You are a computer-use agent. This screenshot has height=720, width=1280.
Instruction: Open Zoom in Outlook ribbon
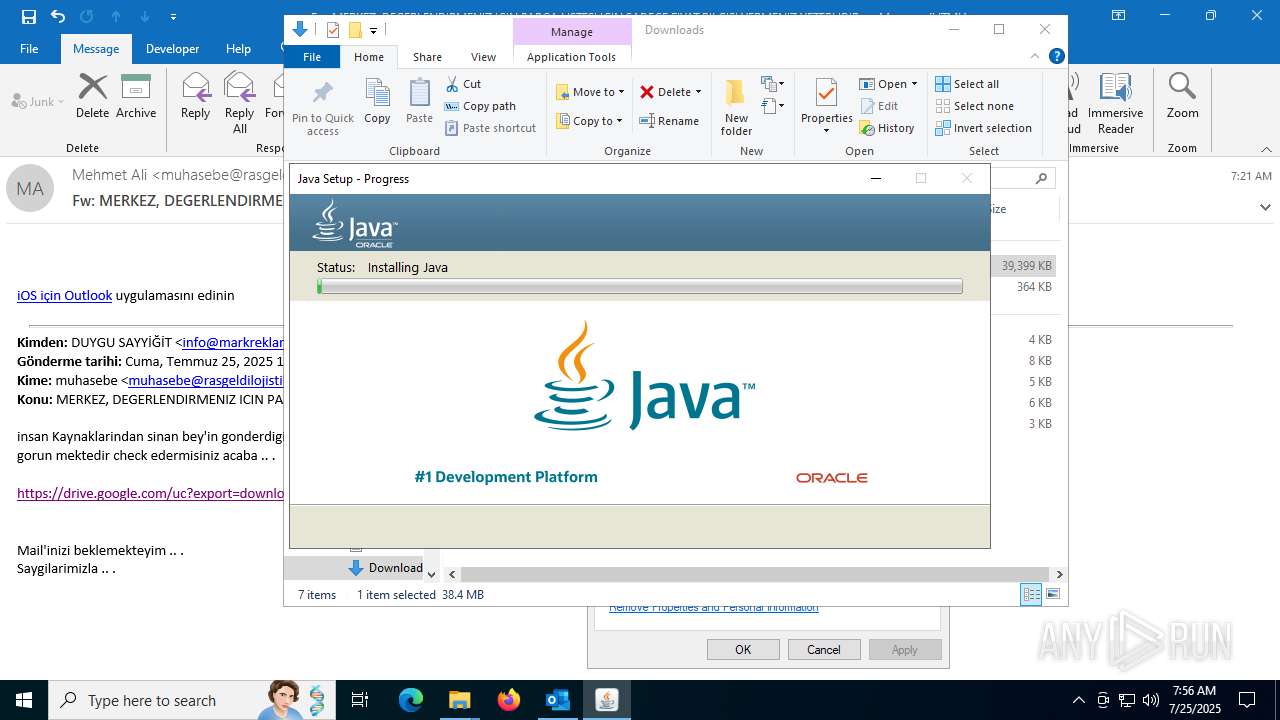tap(1182, 96)
